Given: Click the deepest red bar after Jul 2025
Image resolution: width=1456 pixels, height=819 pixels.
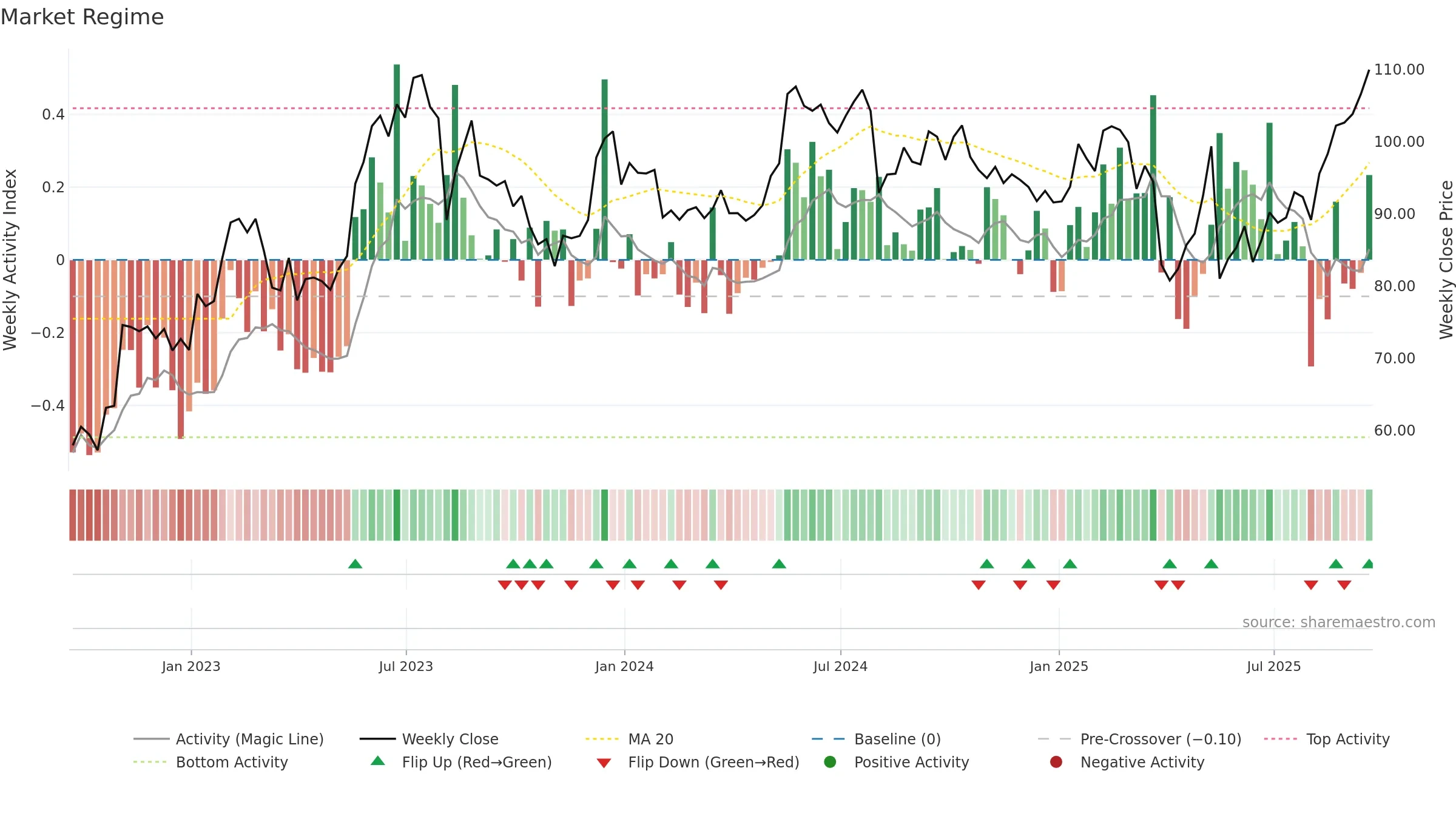Looking at the screenshot, I should [x=1311, y=313].
